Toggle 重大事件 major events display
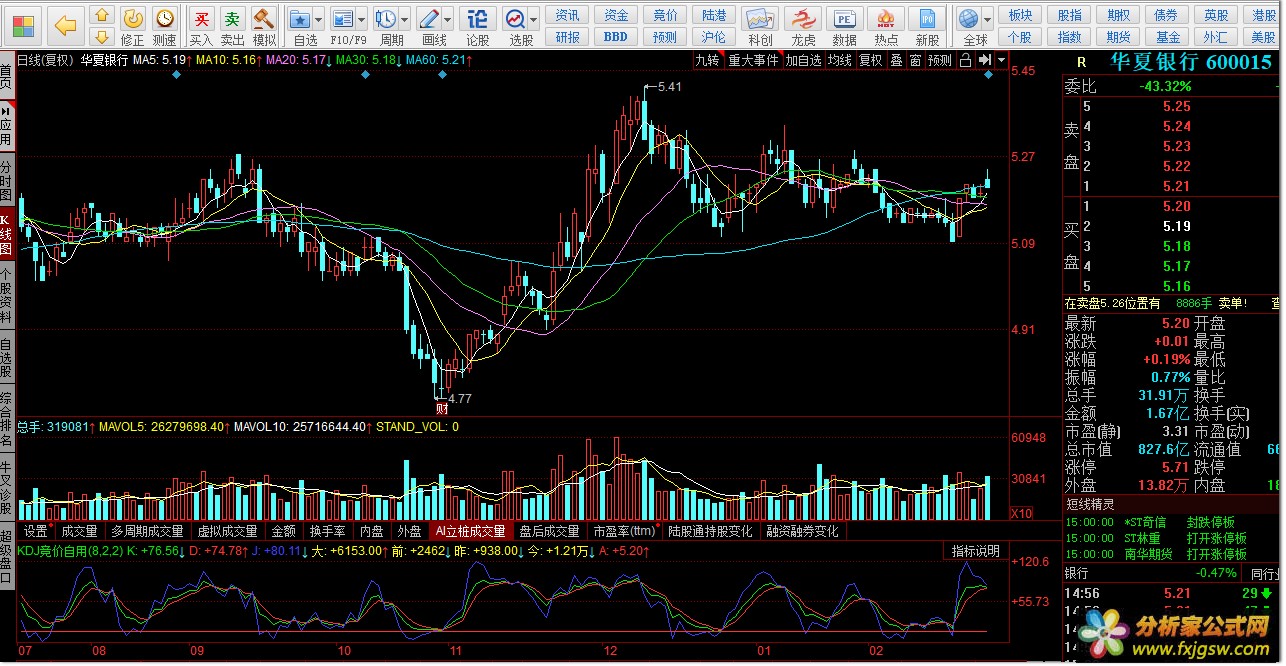Screen dimensions: 1286x666 click(x=753, y=60)
